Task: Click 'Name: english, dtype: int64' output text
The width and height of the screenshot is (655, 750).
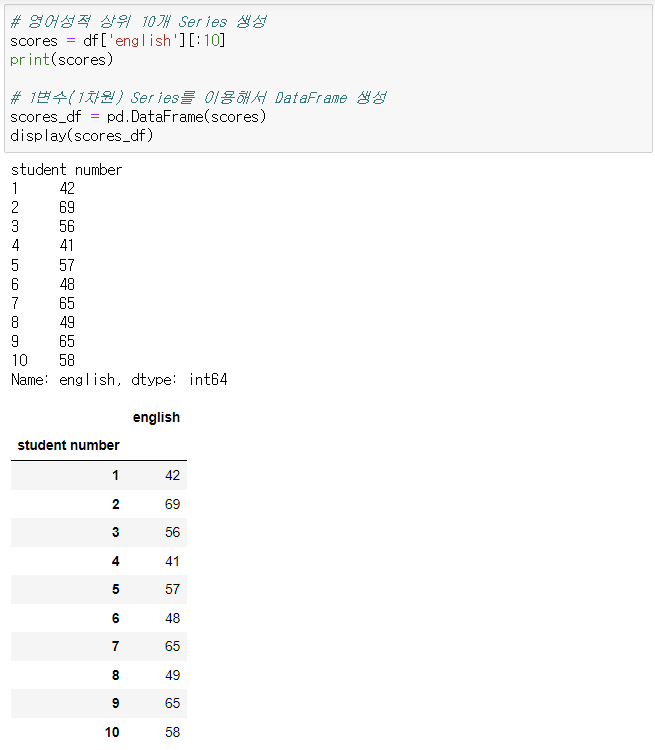Action: tap(119, 380)
